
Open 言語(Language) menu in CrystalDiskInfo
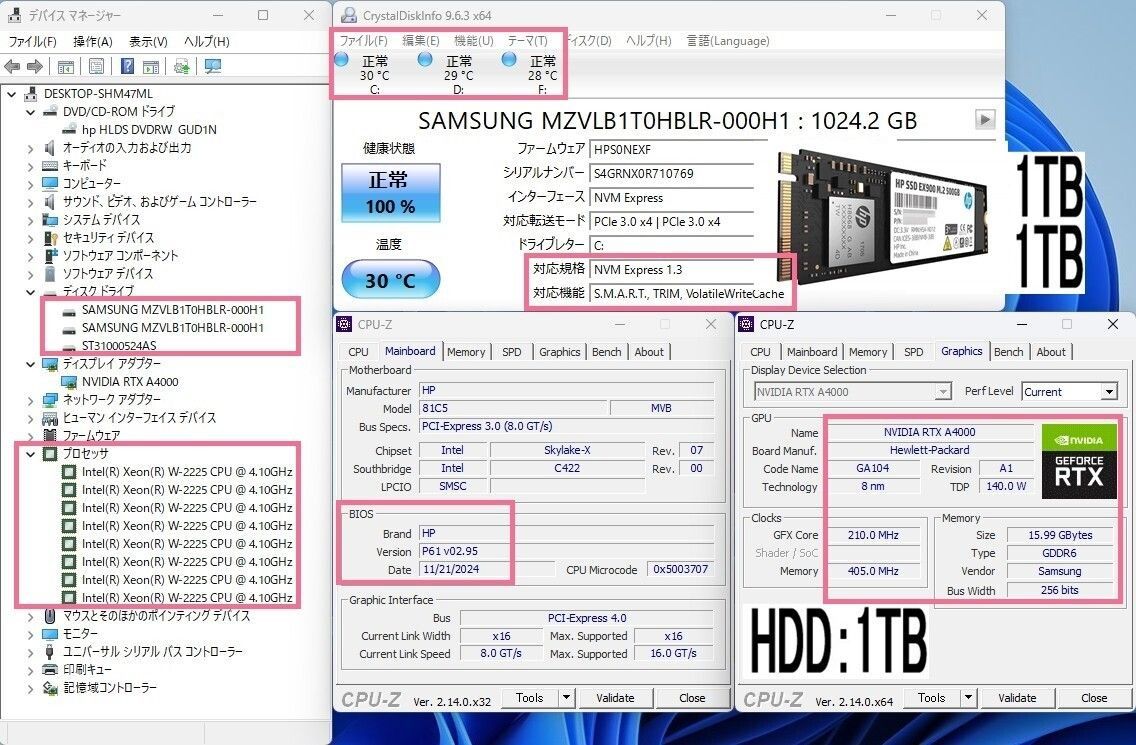[728, 41]
